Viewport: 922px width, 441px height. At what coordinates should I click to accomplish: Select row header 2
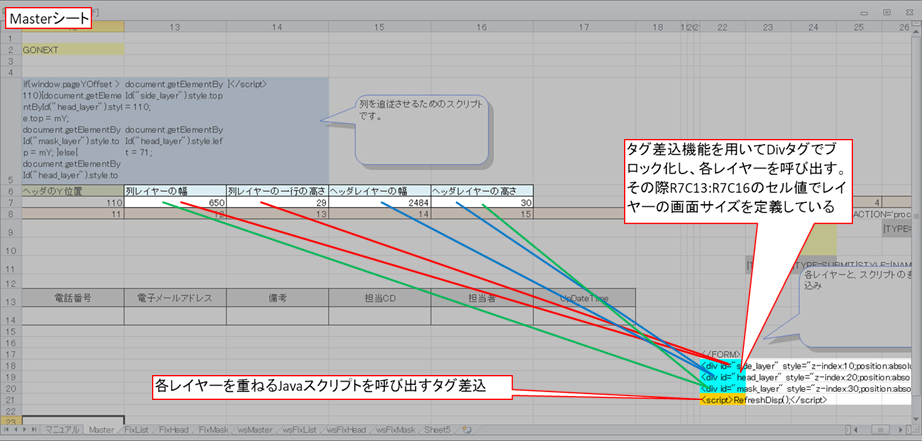pos(11,49)
